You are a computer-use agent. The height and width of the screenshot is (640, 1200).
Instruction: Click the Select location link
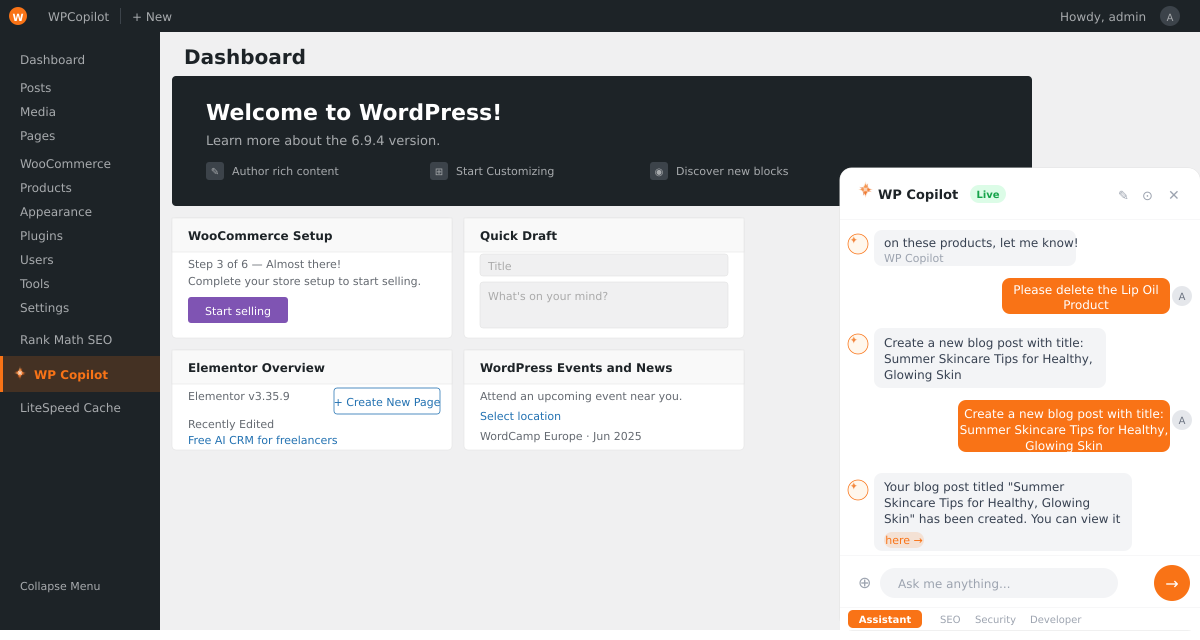point(520,416)
